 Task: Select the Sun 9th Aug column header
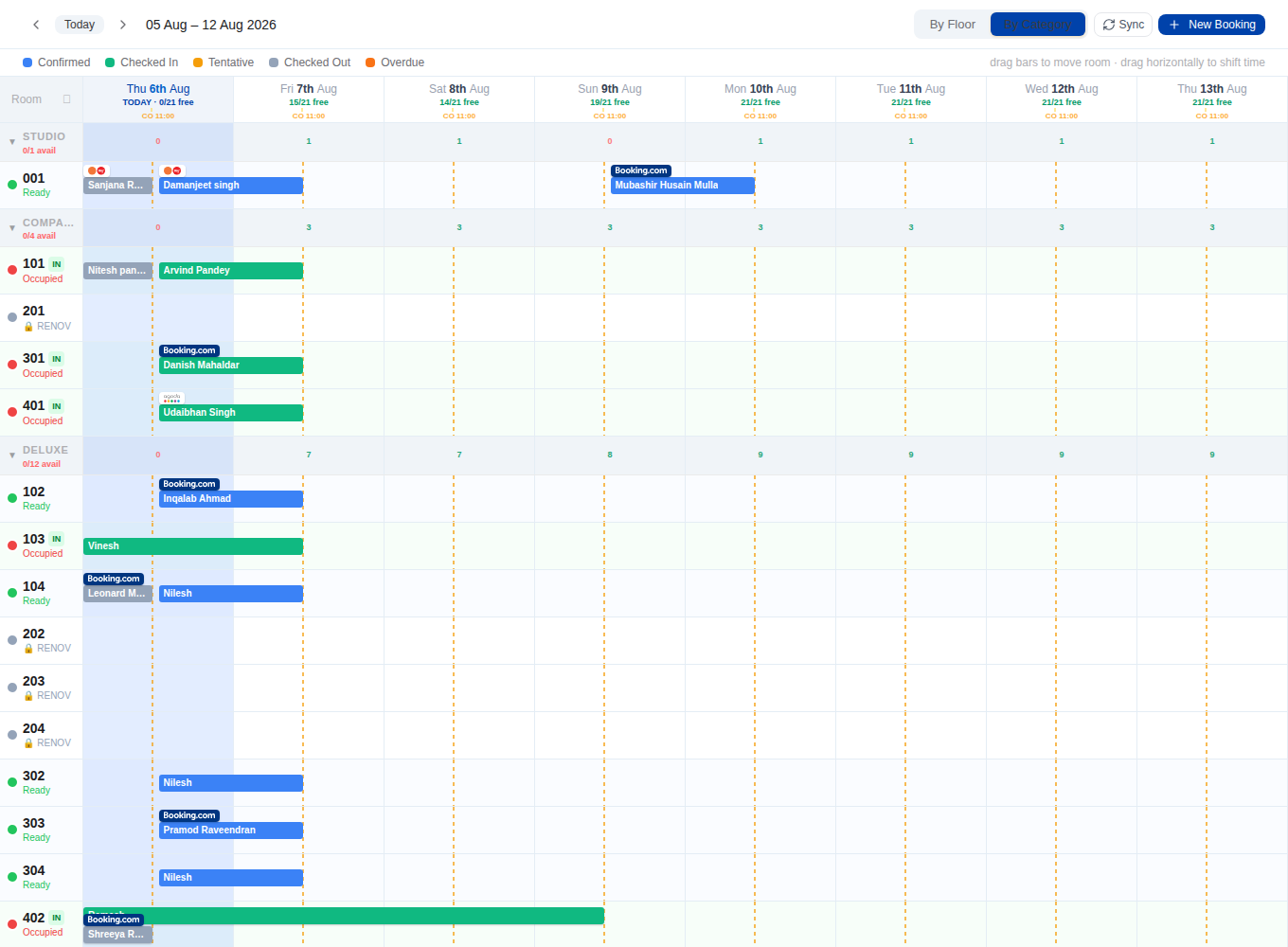(x=610, y=99)
